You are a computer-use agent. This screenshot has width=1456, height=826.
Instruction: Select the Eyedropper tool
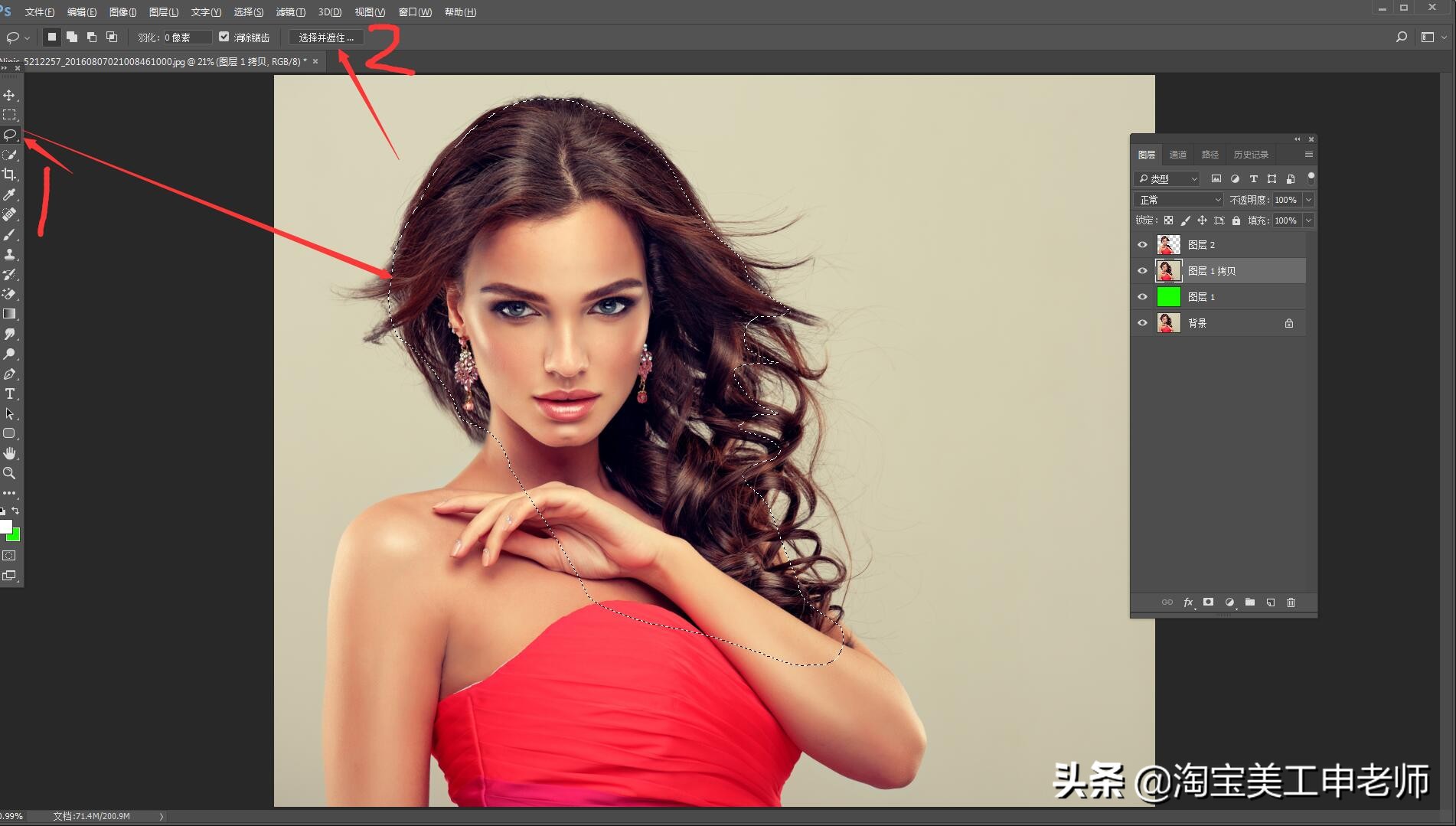pos(9,194)
